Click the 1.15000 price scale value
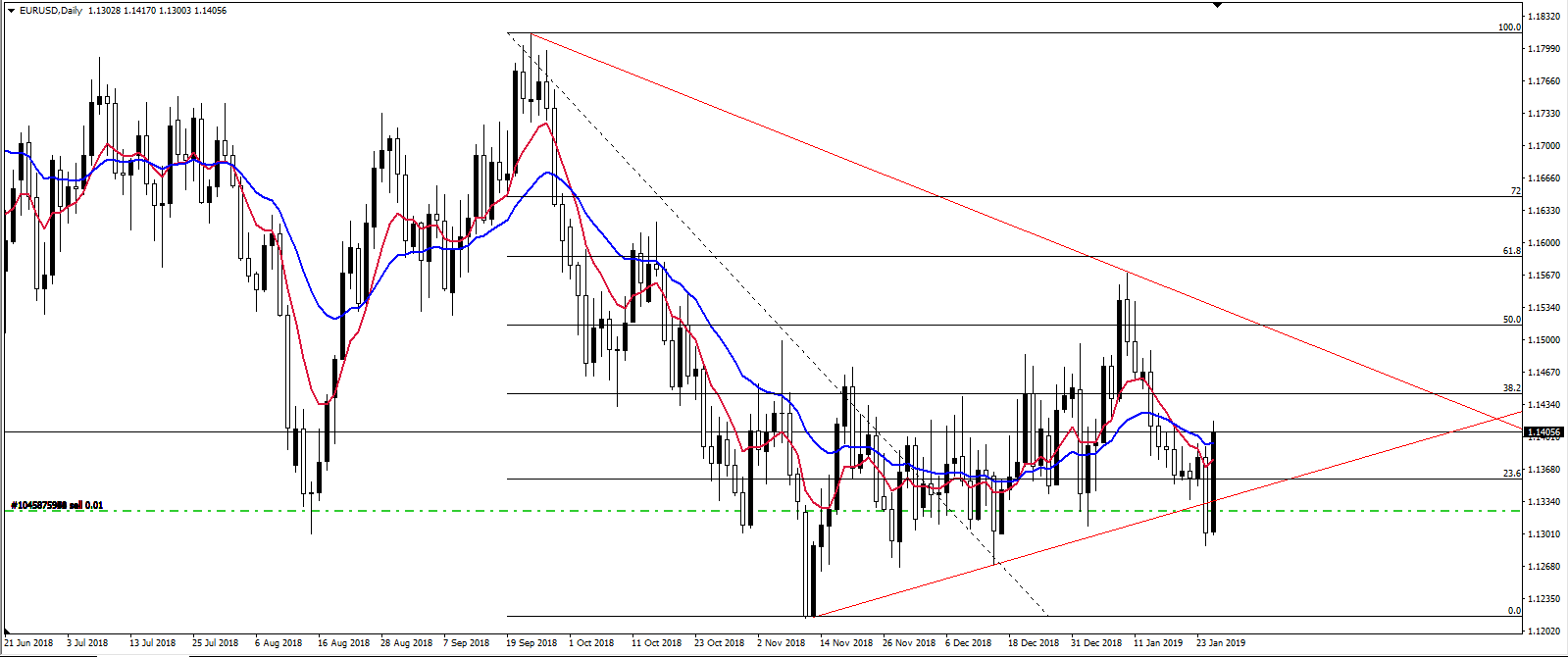Screen dimensions: 1568x657 [1544, 340]
